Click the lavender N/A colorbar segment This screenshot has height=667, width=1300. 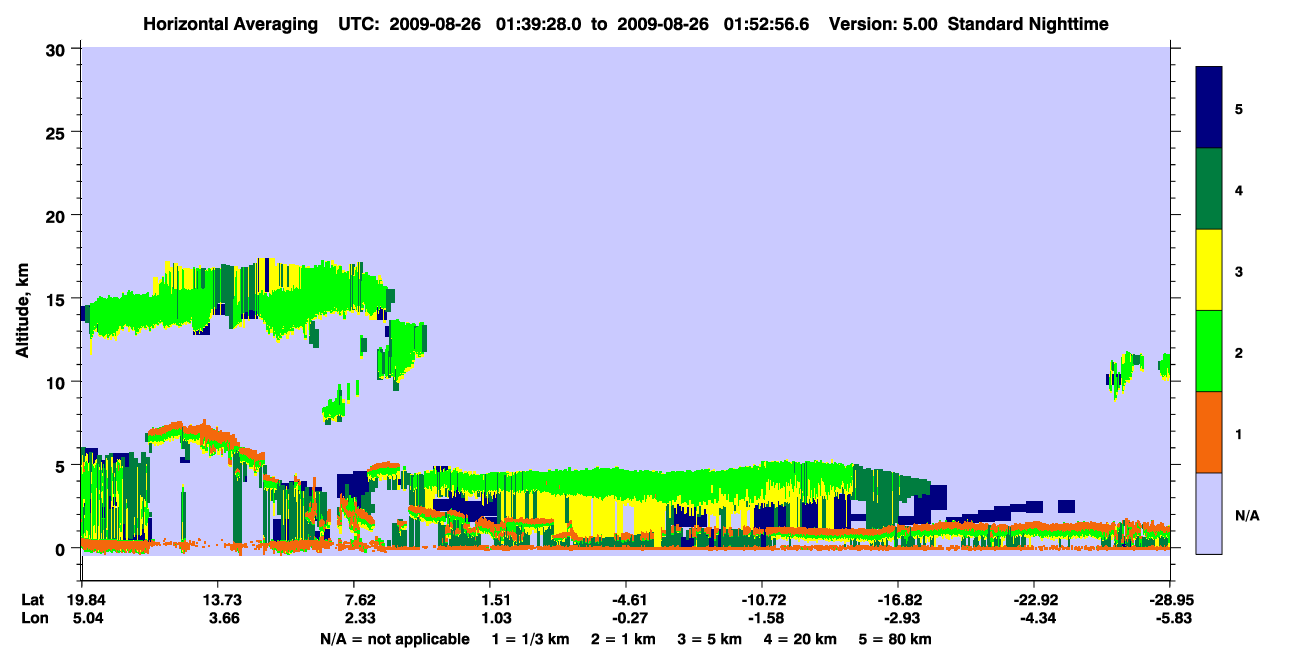coord(1209,513)
